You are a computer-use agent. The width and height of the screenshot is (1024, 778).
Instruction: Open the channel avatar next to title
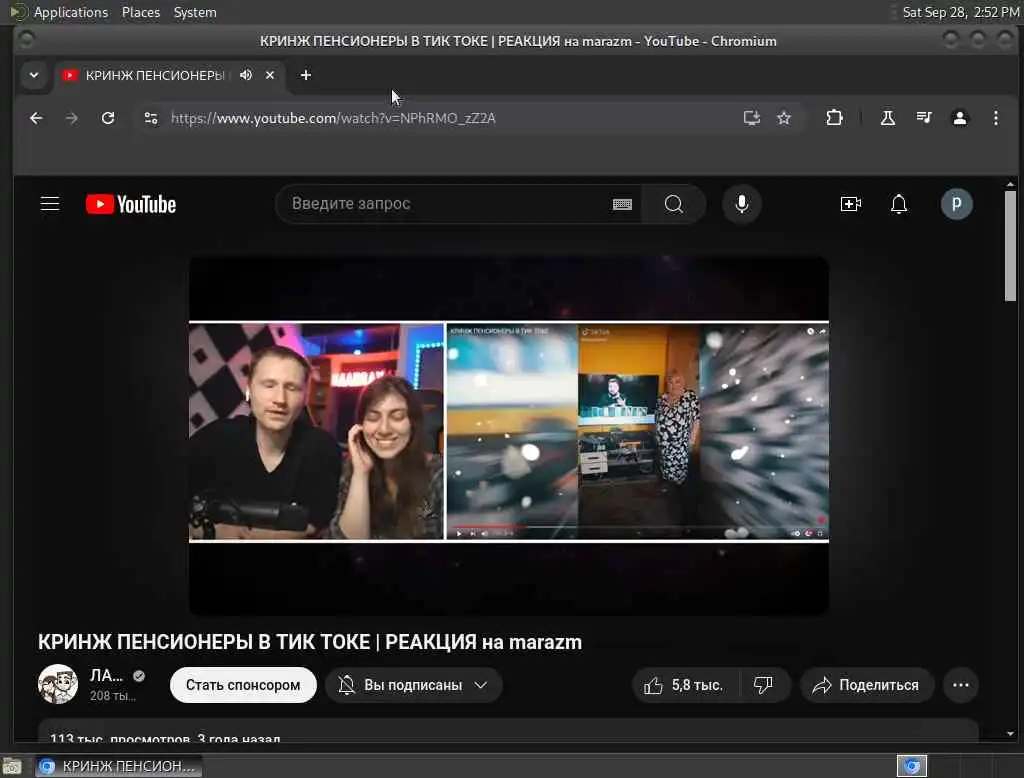pos(57,684)
